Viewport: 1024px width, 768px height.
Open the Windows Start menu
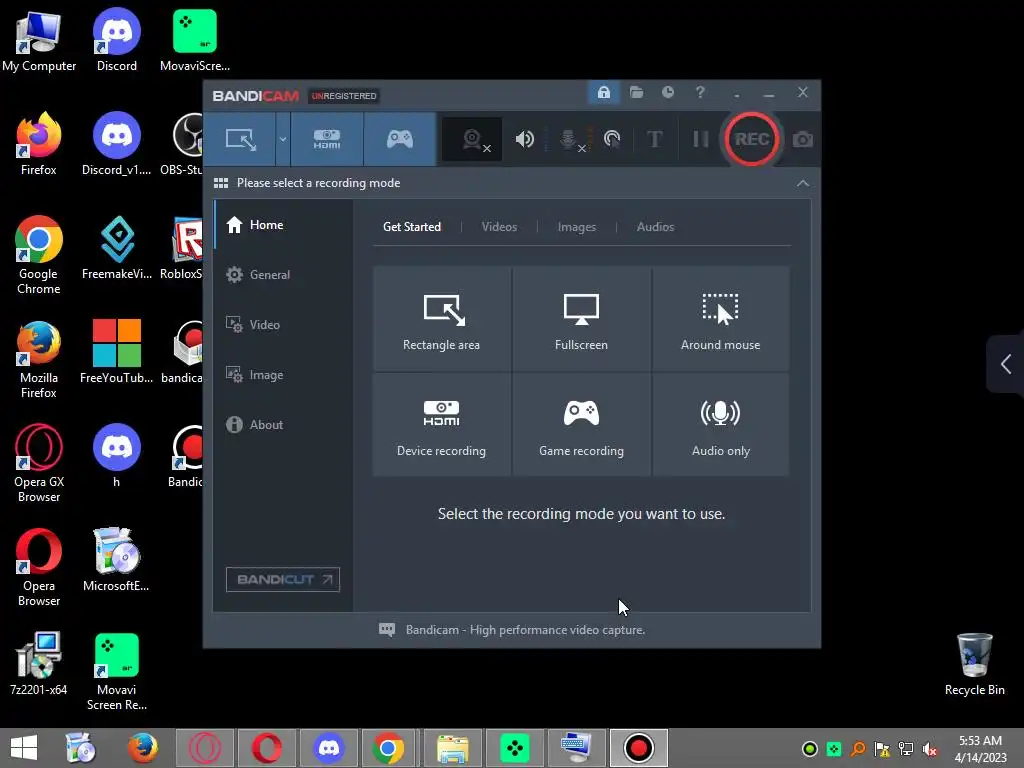[x=24, y=748]
